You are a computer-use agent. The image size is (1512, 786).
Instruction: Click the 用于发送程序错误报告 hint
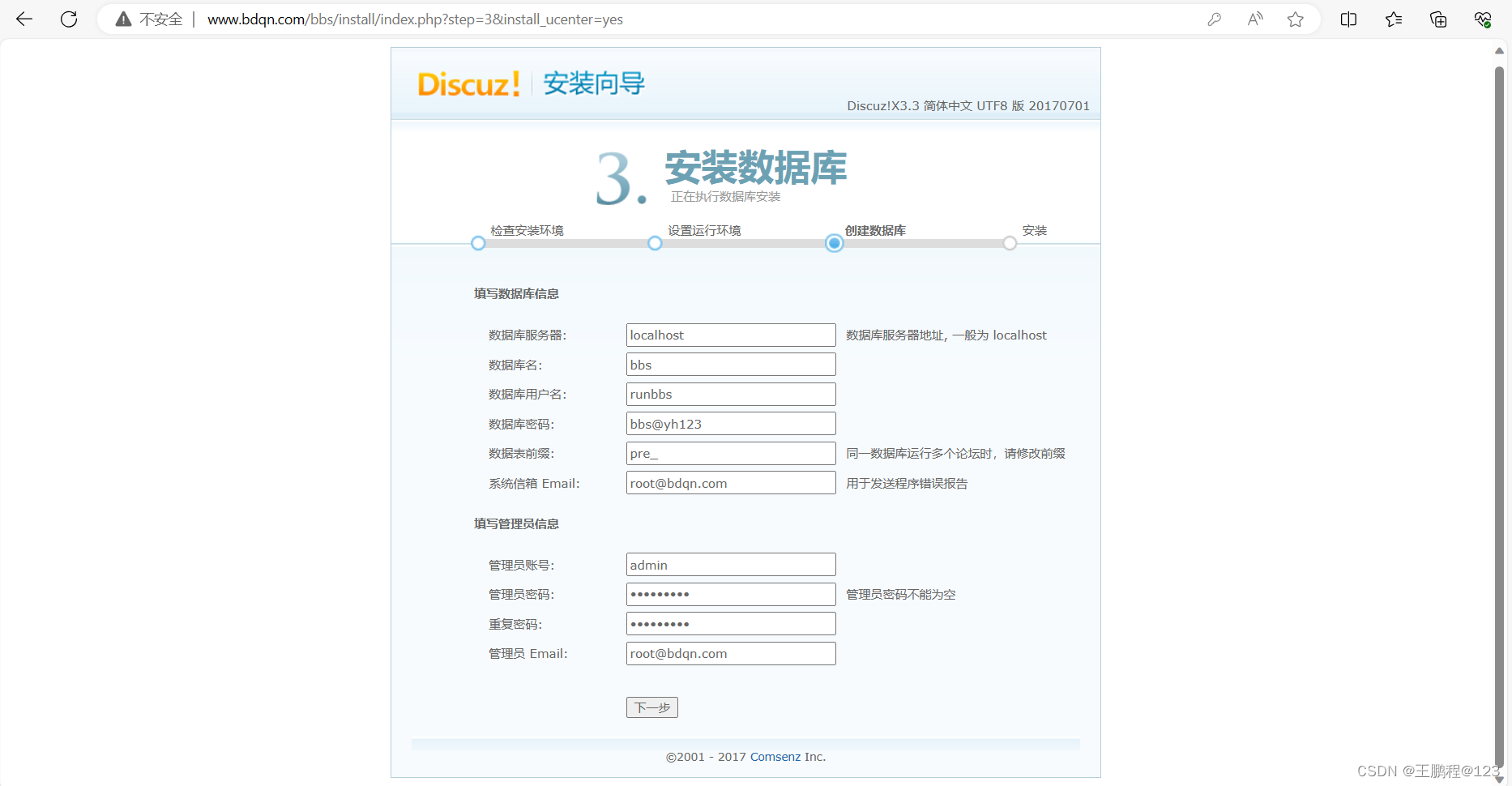coord(907,484)
